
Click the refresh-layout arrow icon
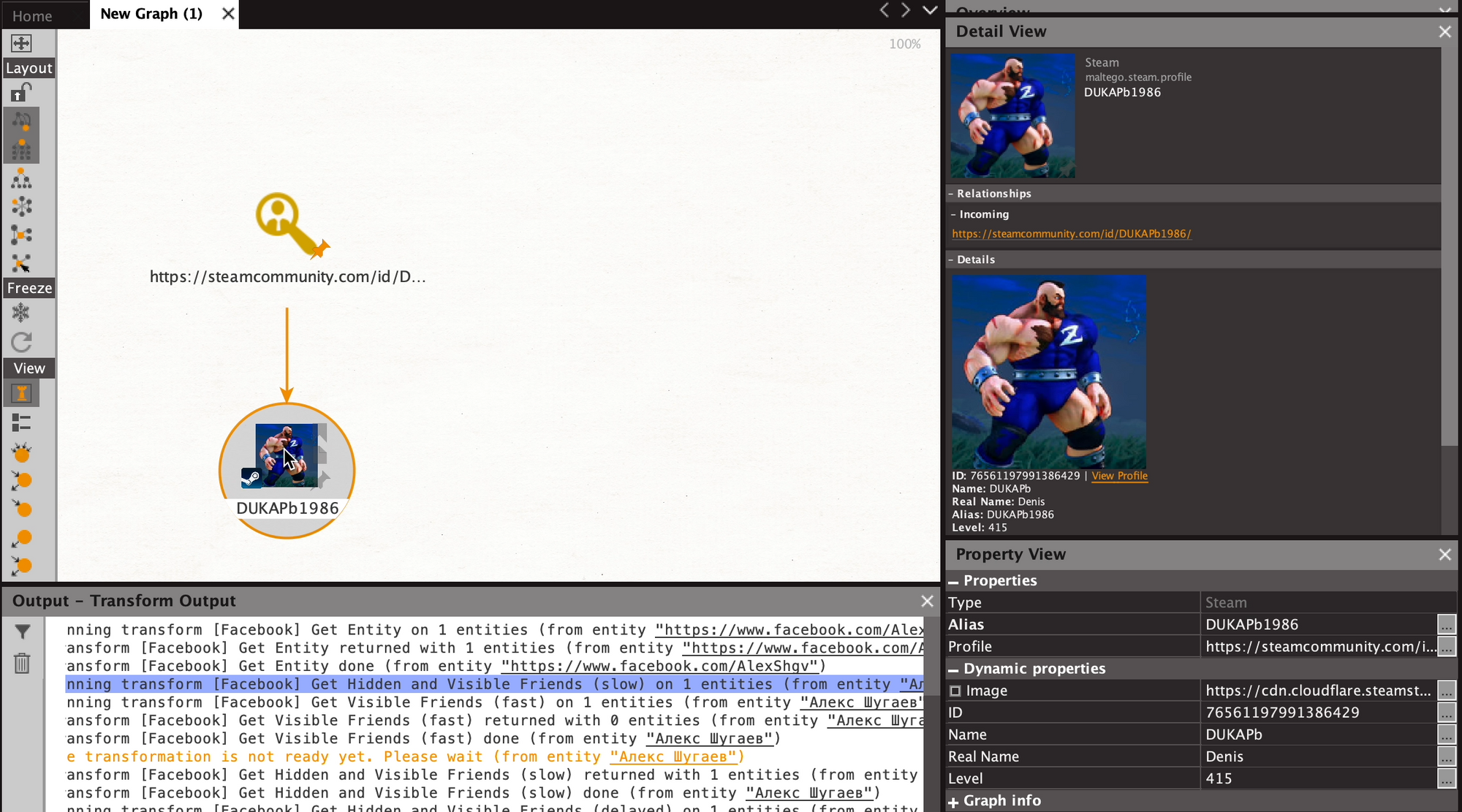(x=21, y=342)
